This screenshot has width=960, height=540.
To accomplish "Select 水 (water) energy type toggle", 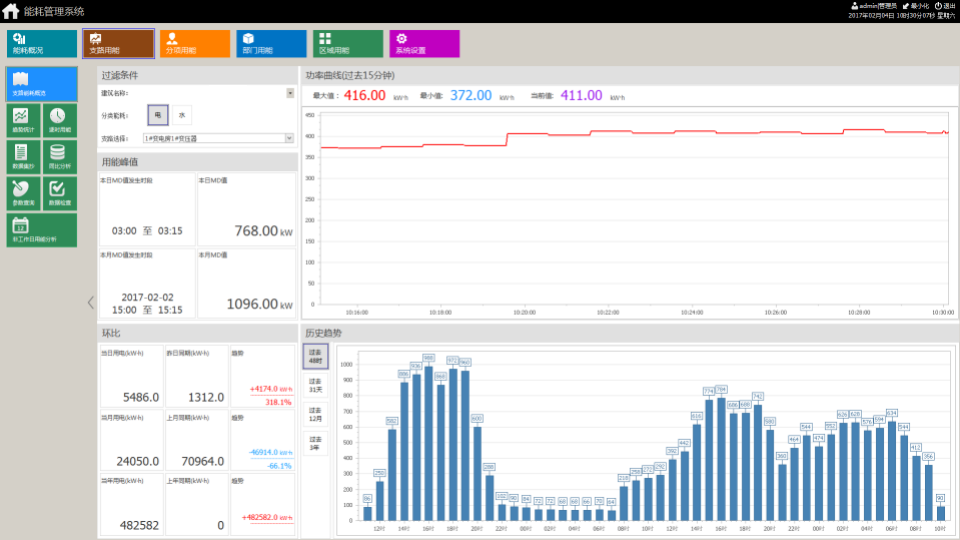I will [x=181, y=116].
